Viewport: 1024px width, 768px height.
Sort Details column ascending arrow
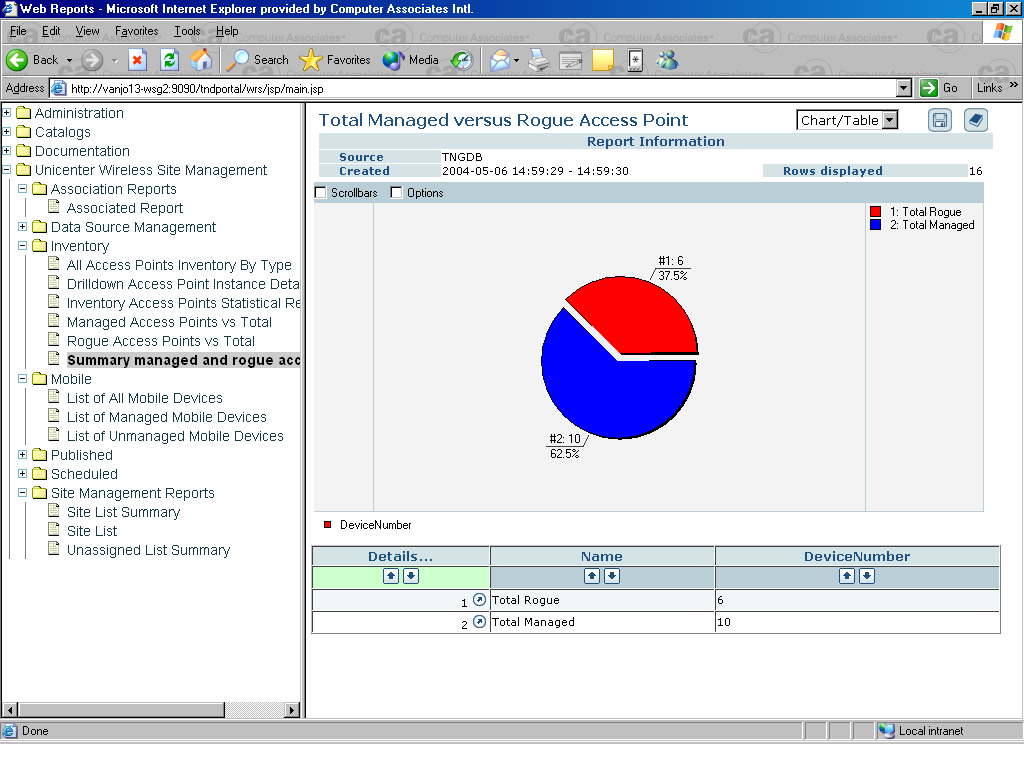tap(391, 576)
